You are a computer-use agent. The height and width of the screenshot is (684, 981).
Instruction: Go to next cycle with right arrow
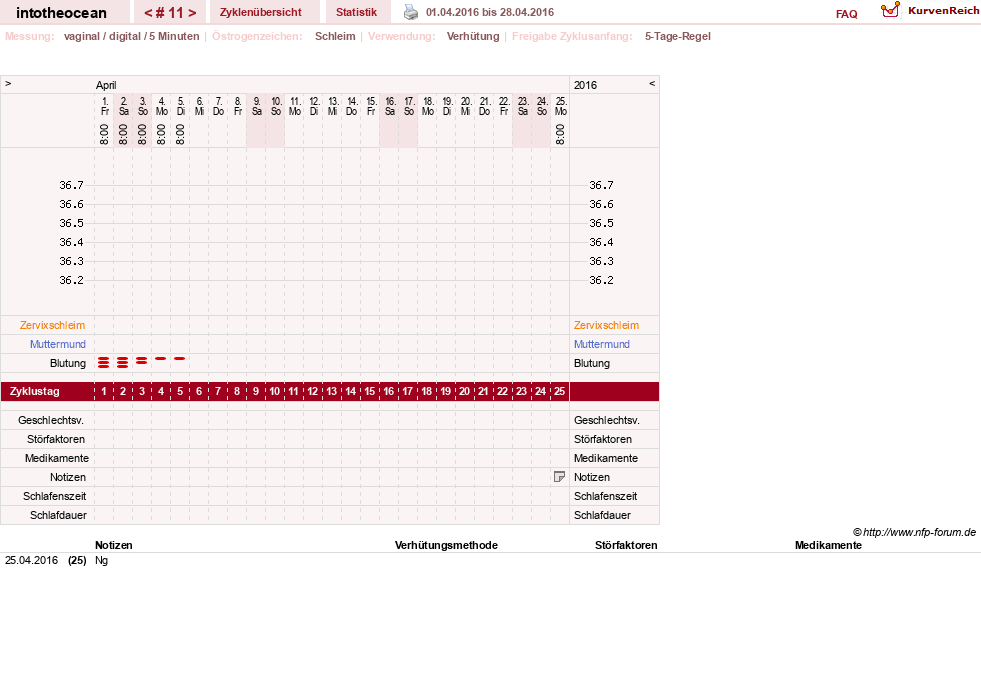(192, 13)
